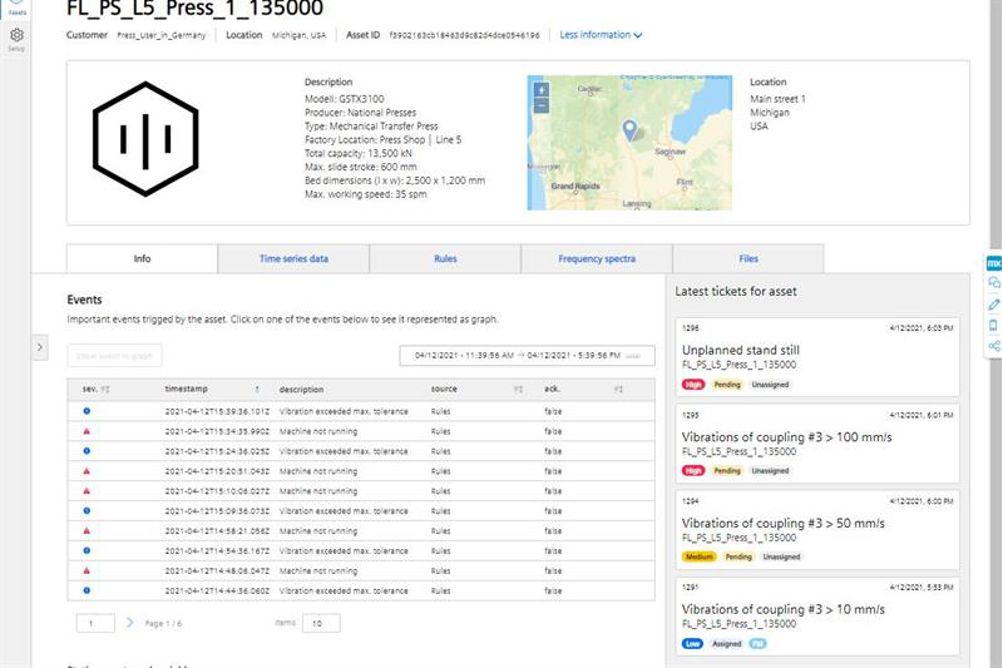Viewport: 1002px width, 668px height.
Task: Toggle sort arrow on timestamp column header
Action: tap(257, 389)
